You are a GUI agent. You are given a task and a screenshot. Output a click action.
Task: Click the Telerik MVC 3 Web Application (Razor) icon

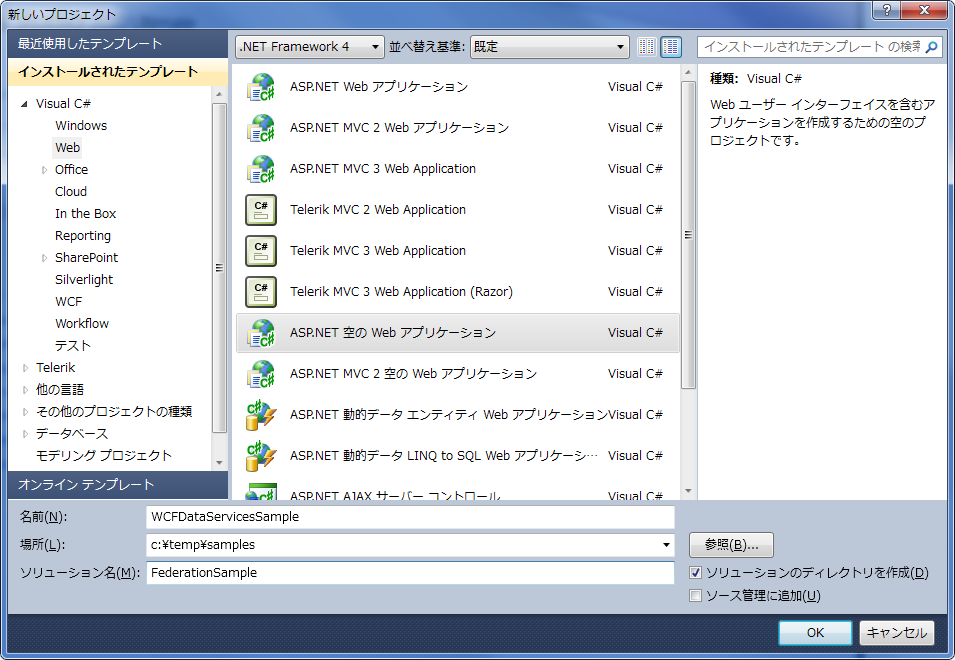pos(261,292)
